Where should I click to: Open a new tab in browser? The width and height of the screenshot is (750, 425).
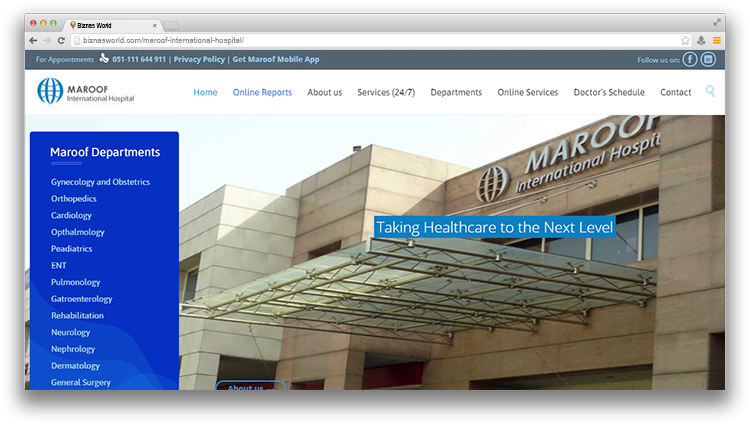172,23
